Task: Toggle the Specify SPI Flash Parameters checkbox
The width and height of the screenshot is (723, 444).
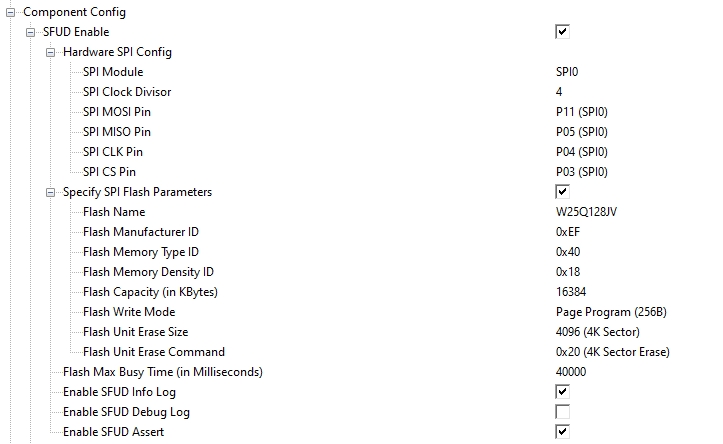Action: tap(562, 192)
